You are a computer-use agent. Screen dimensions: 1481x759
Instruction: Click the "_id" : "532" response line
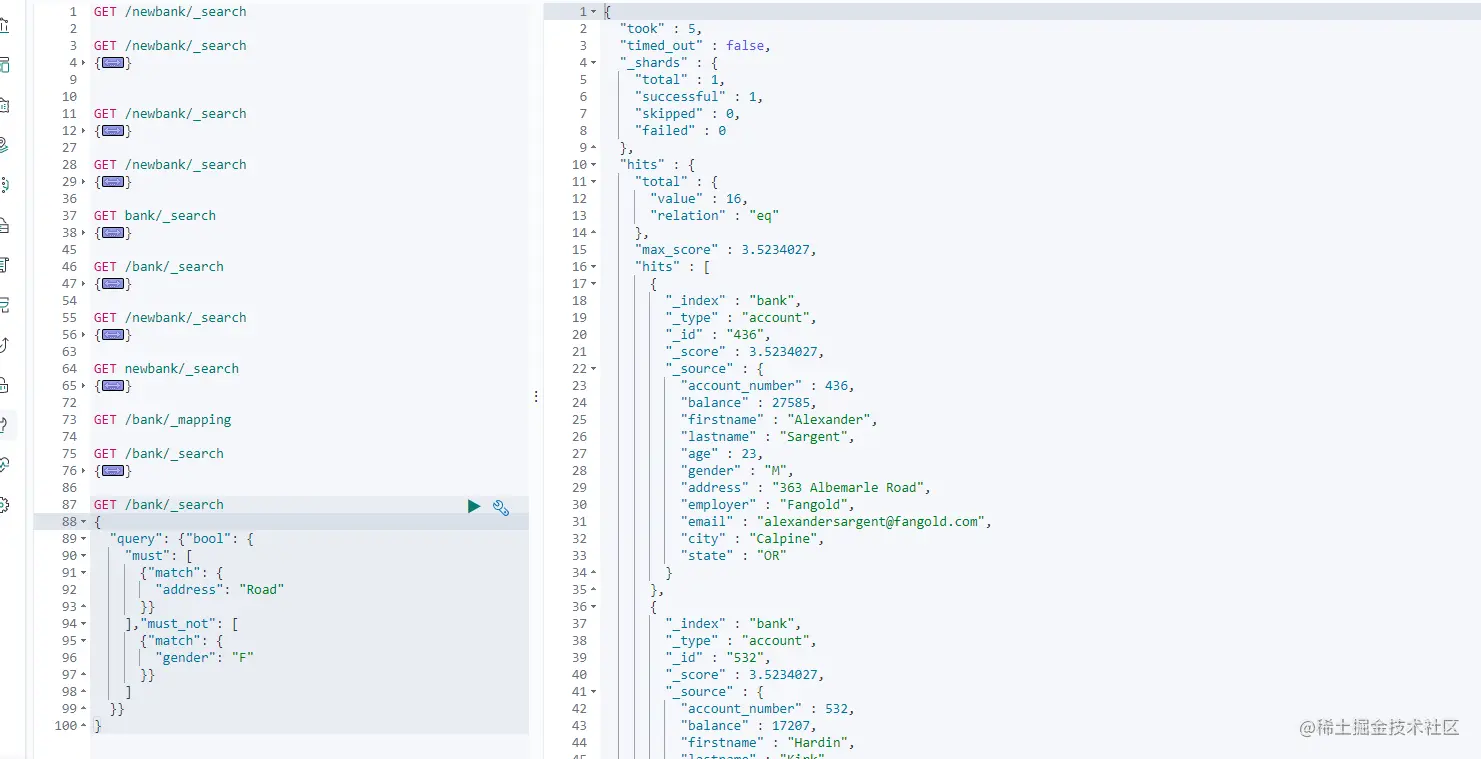(x=718, y=658)
